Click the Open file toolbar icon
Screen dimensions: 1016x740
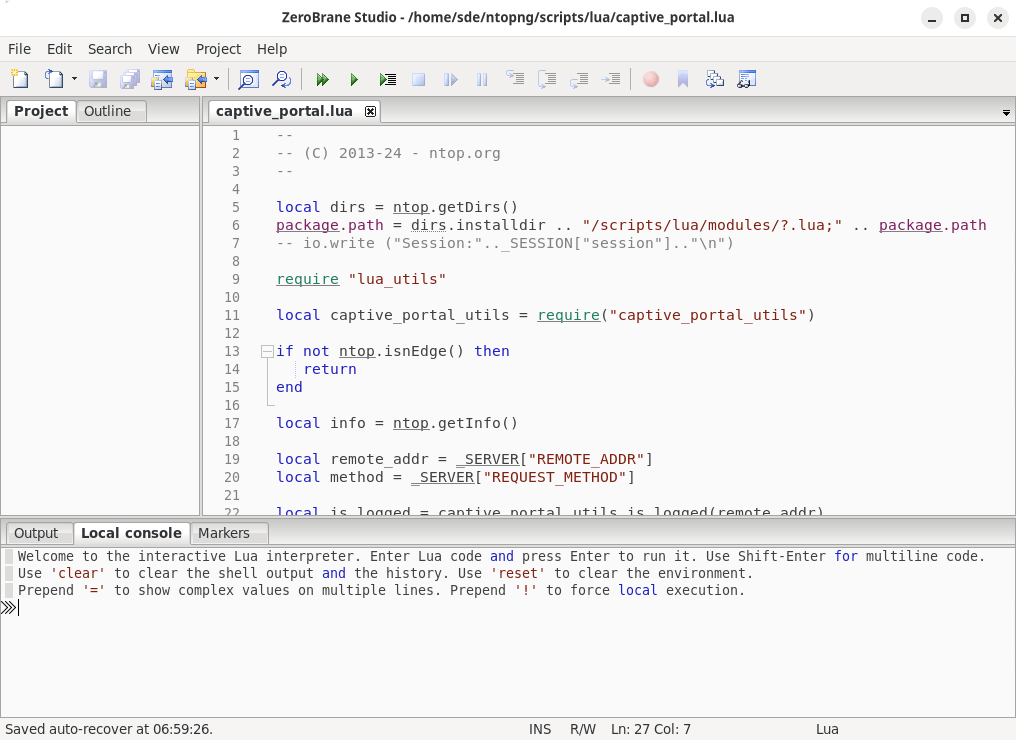pyautogui.click(x=54, y=79)
